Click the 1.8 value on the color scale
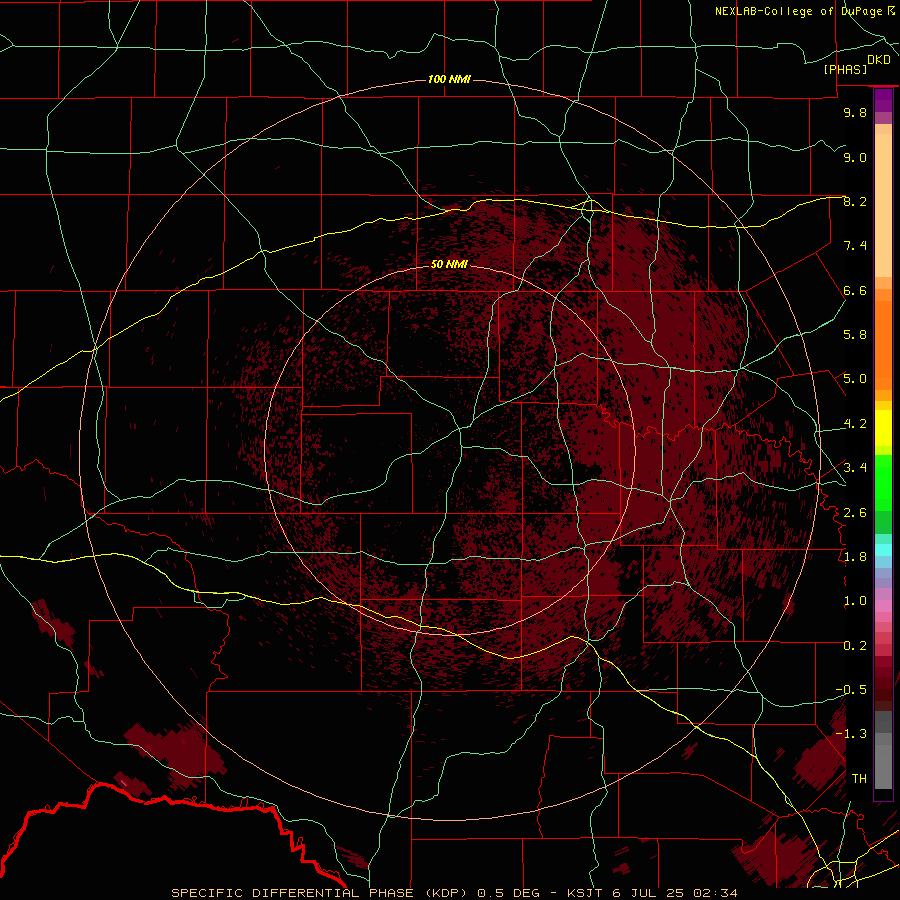Viewport: 900px width, 900px height. 855,557
